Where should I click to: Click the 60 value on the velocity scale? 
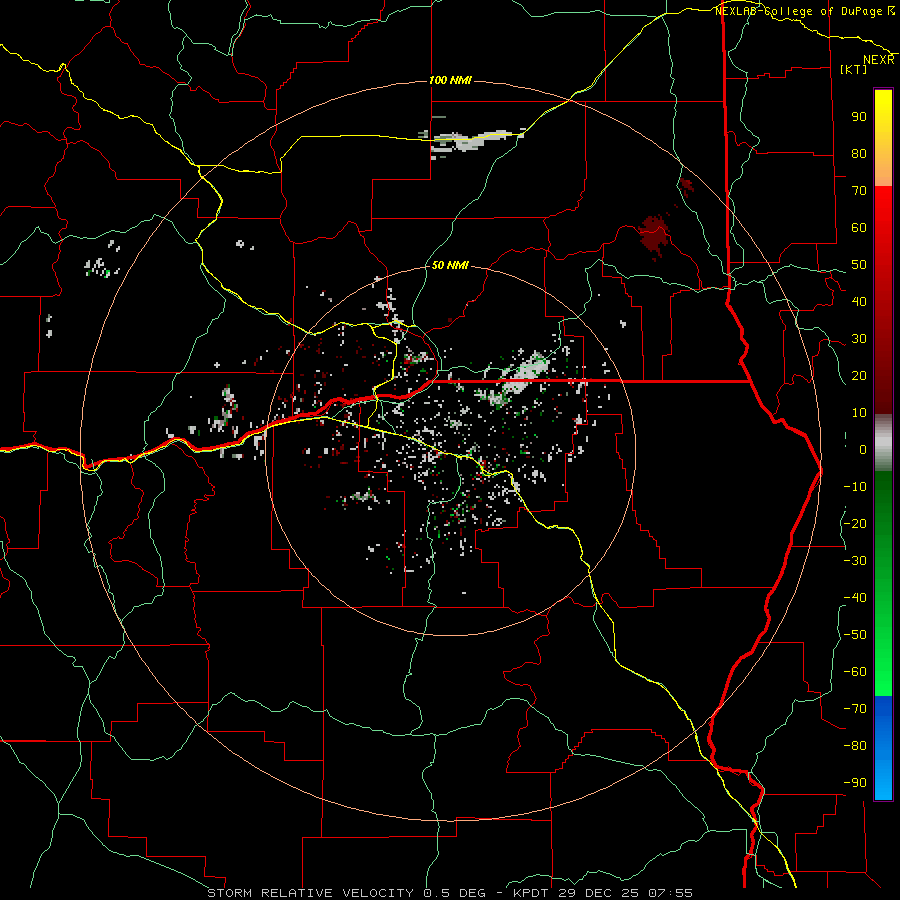(859, 228)
